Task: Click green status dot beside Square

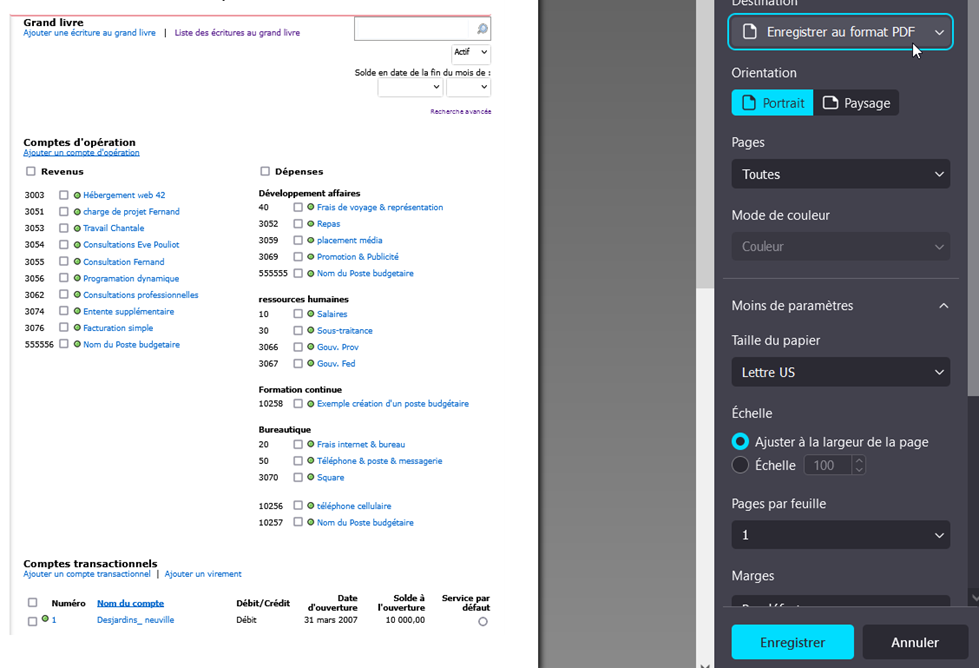Action: point(311,478)
